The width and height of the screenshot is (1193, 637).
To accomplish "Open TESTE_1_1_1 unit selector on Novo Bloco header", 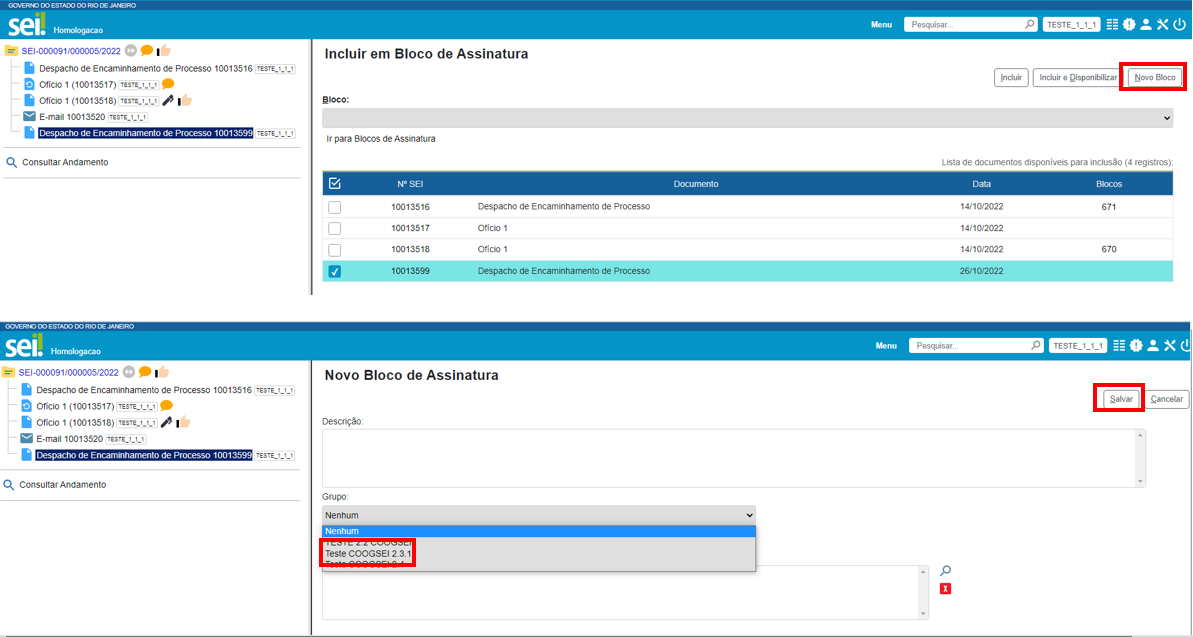I will pyautogui.click(x=1078, y=346).
